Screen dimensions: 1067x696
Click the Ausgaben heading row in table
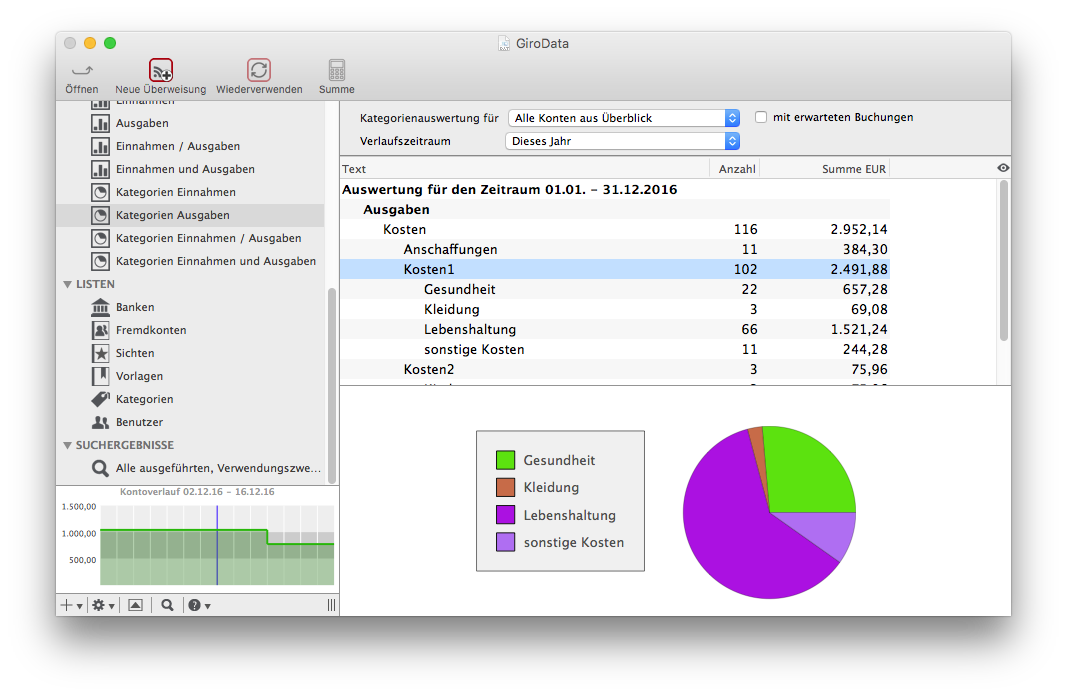coord(615,210)
